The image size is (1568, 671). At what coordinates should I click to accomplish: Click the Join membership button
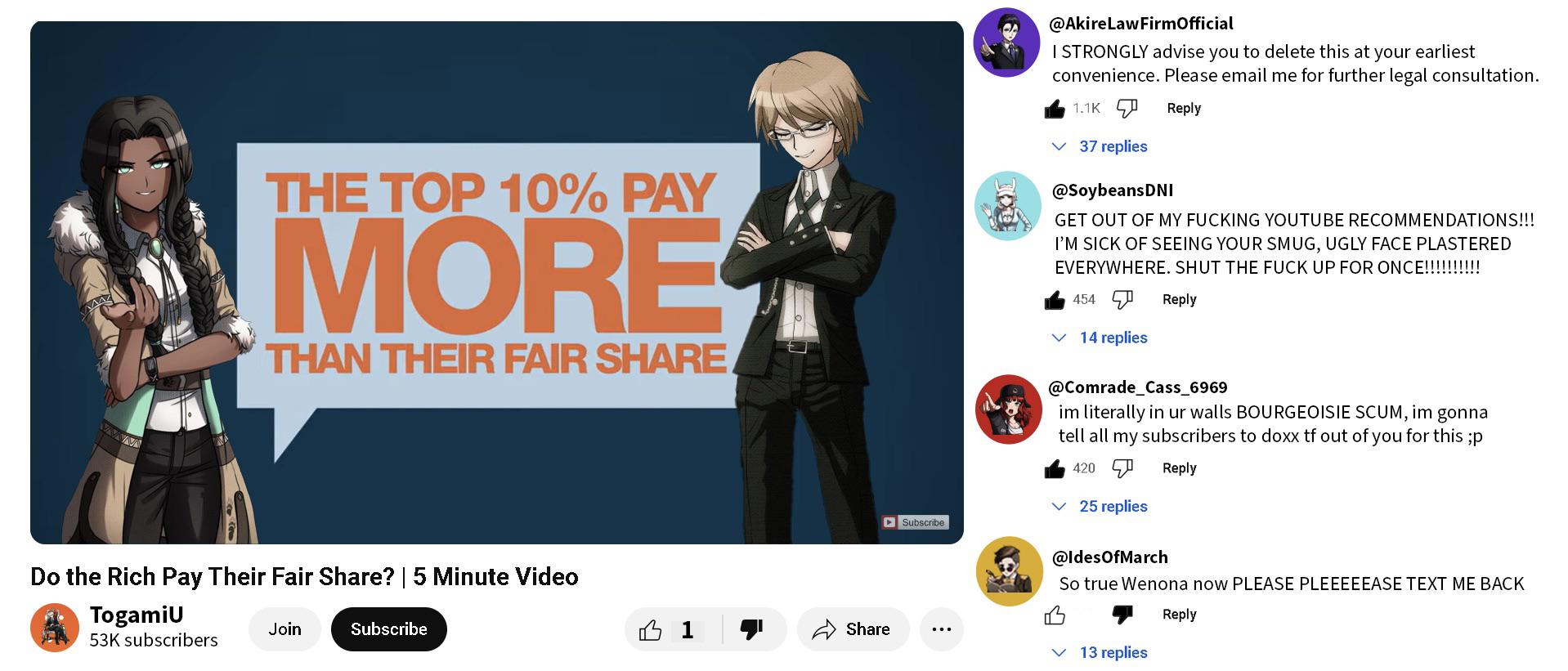284,629
